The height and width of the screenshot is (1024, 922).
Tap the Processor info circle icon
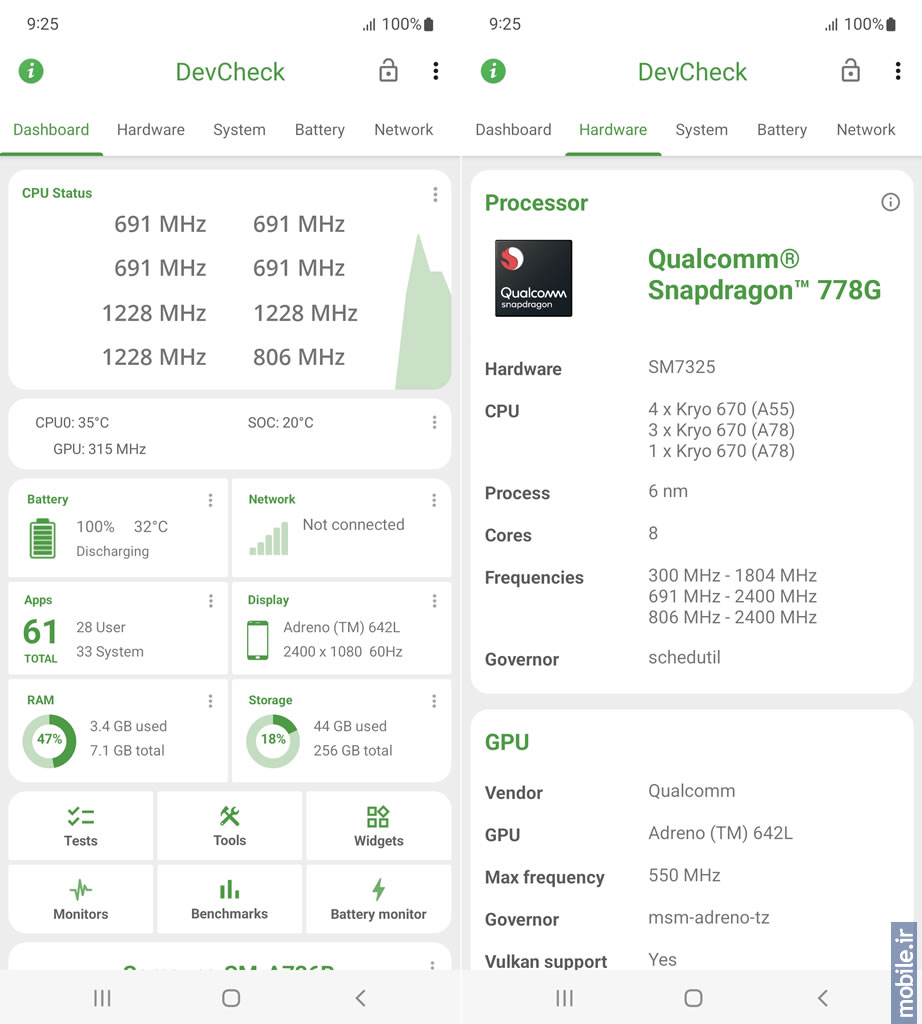pyautogui.click(x=890, y=202)
